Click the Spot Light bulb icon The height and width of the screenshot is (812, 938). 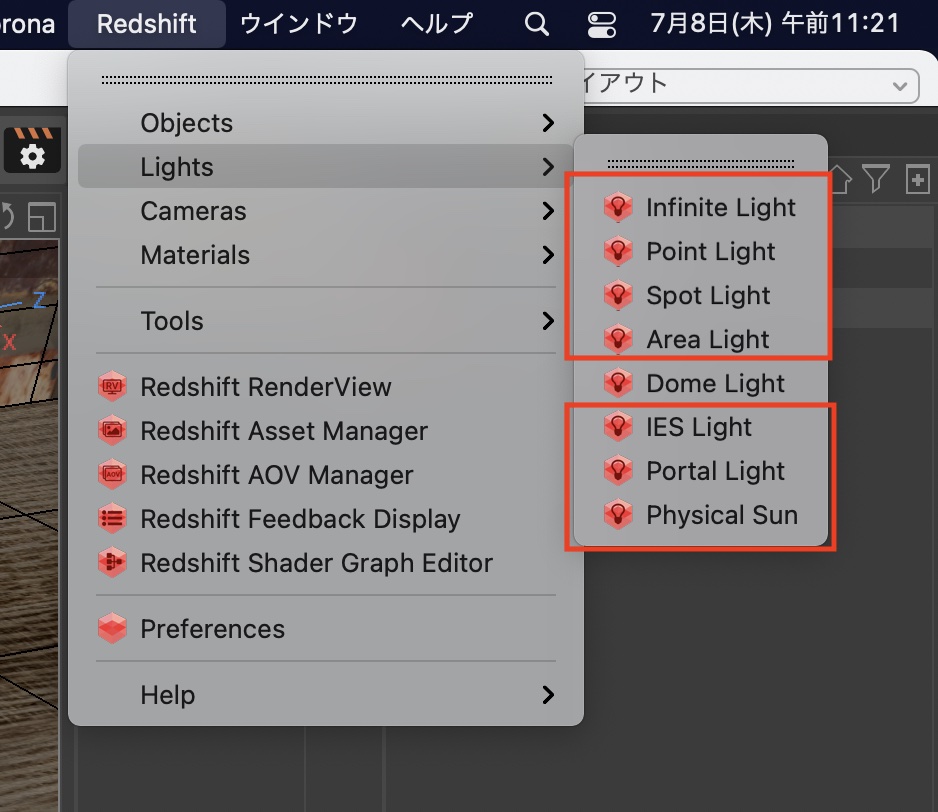(619, 296)
